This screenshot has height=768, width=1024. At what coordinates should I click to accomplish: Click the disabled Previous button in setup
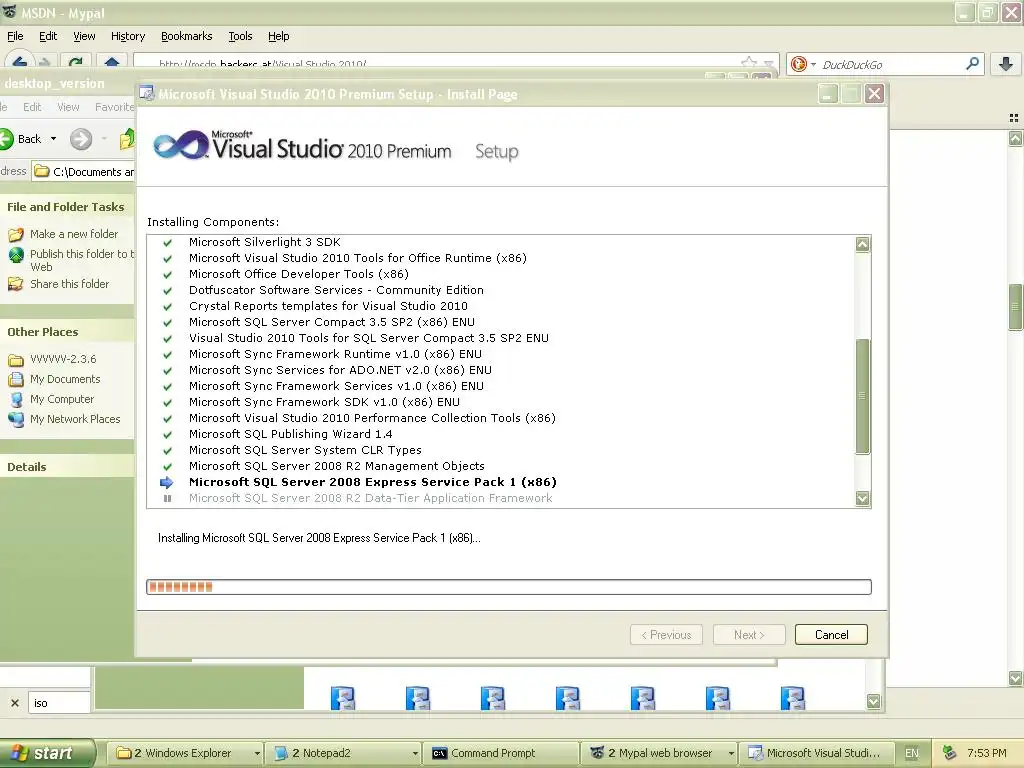coord(666,635)
